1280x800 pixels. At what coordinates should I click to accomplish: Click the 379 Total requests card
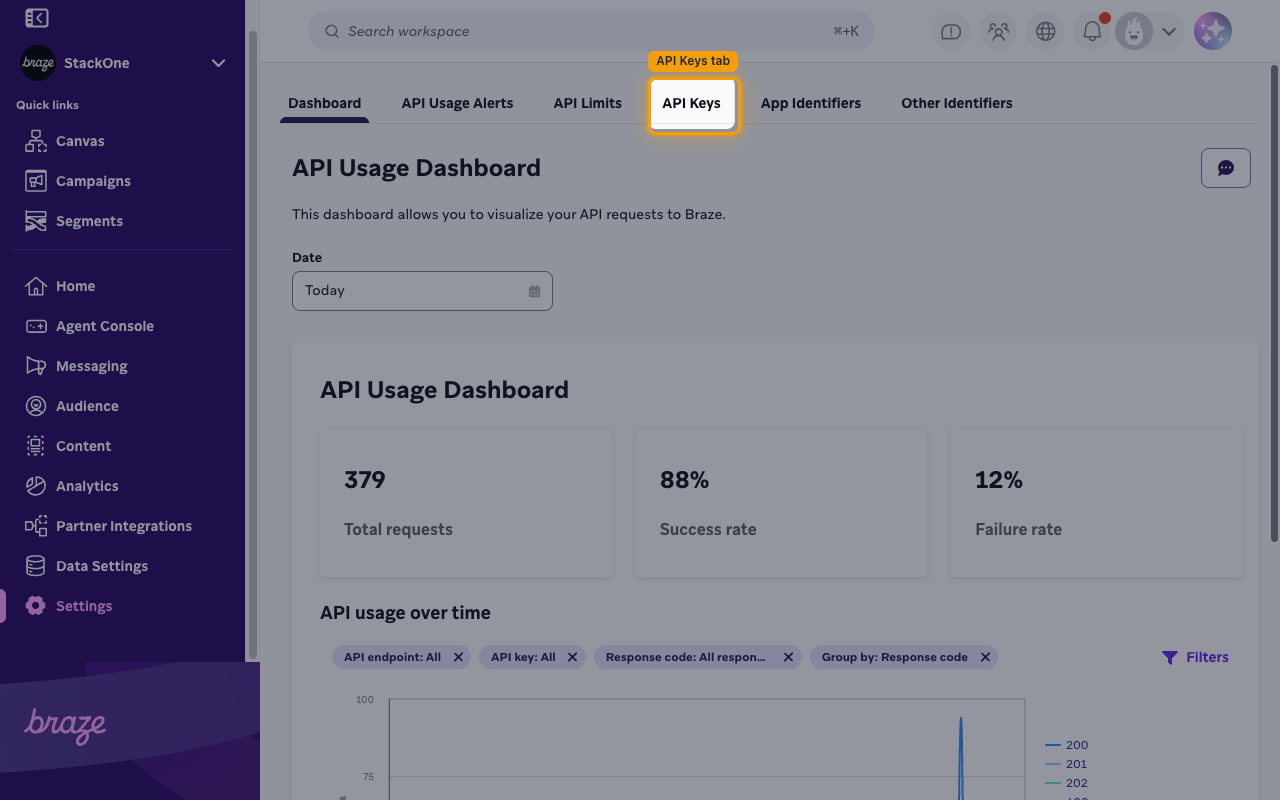click(466, 503)
